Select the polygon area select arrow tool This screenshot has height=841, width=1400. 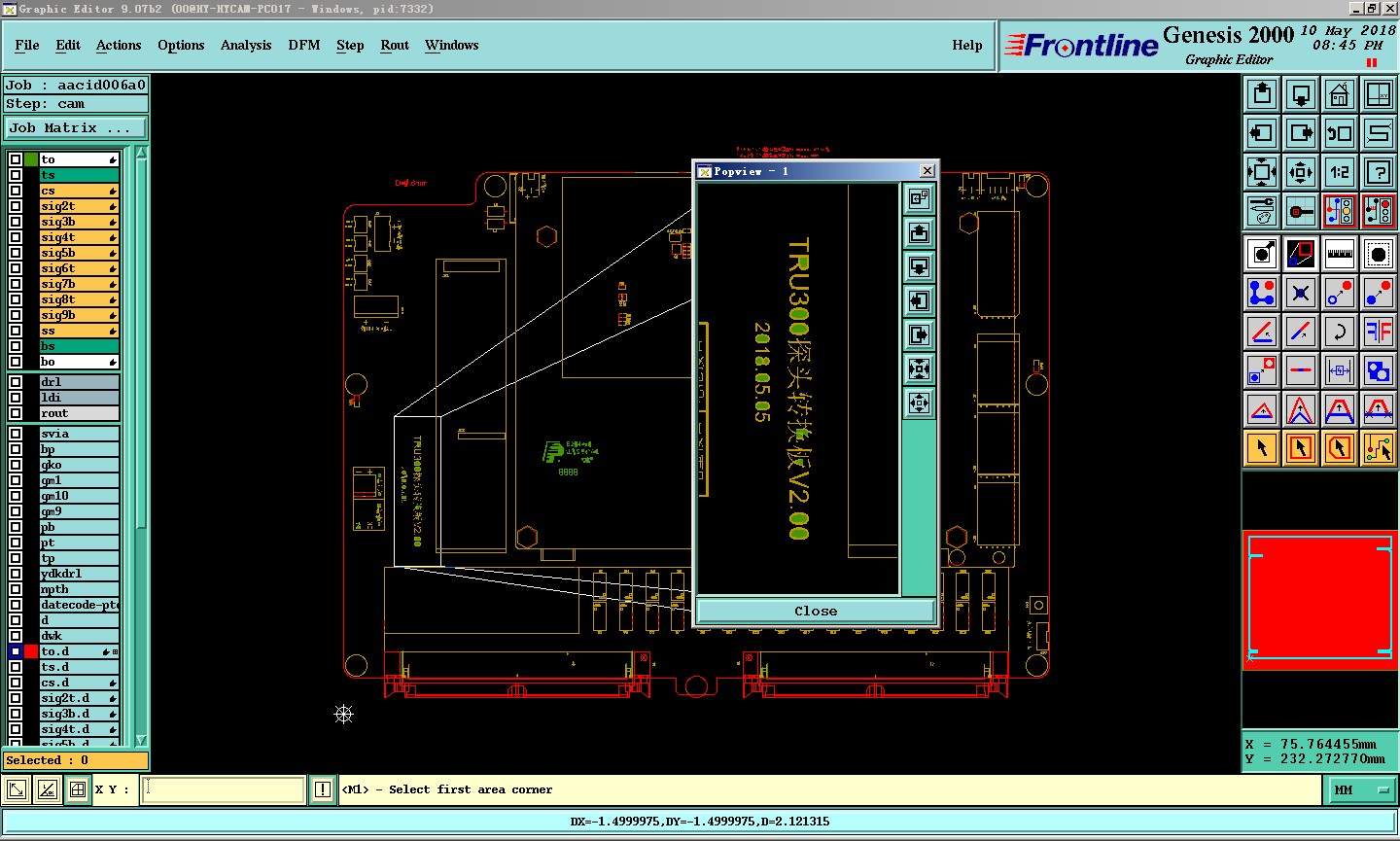click(x=1340, y=448)
